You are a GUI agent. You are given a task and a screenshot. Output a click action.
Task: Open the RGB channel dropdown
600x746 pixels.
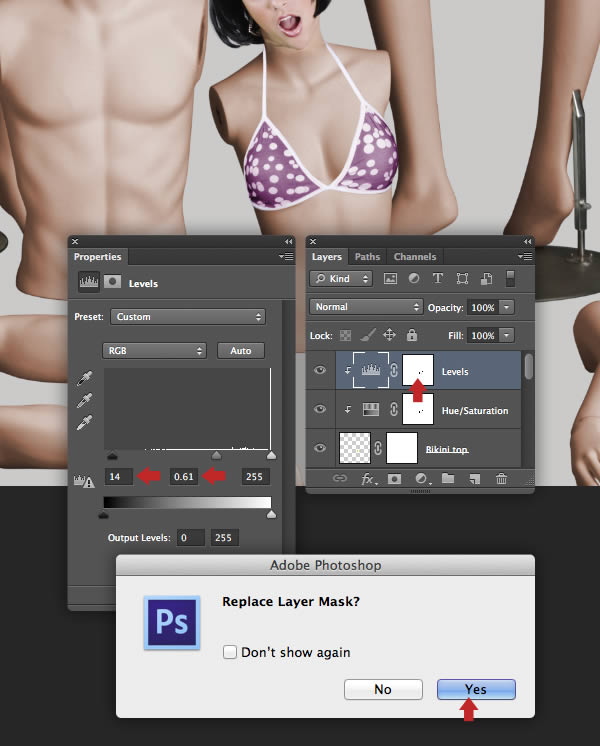click(154, 351)
